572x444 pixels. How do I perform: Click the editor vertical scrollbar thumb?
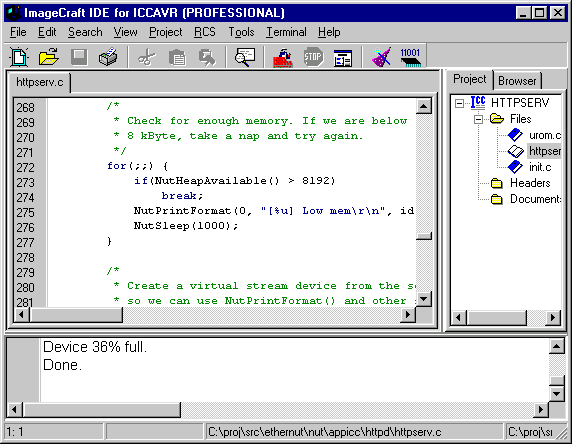pos(424,236)
